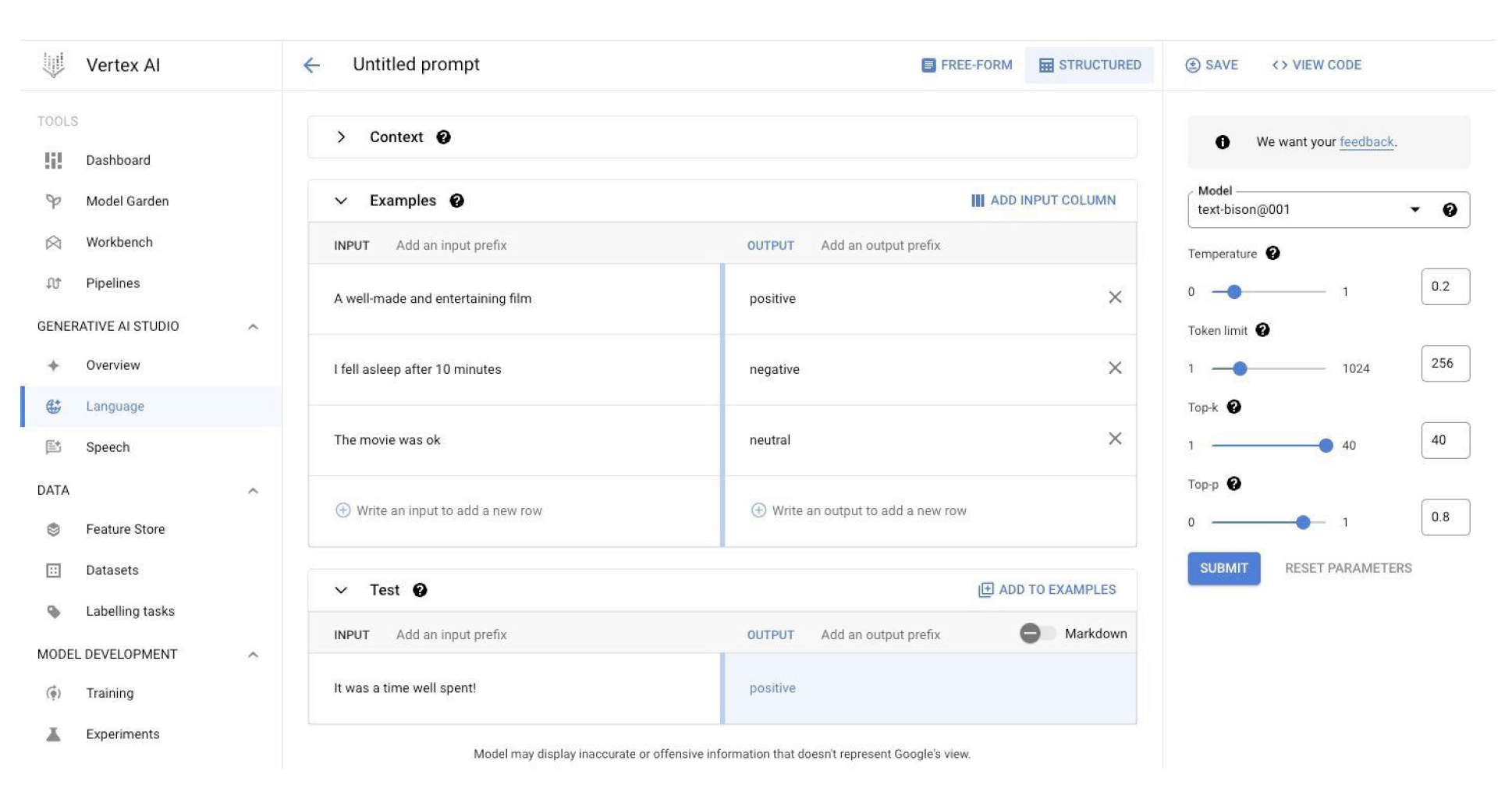Click Add Input Column
The image size is (1512, 796).
(x=1043, y=201)
